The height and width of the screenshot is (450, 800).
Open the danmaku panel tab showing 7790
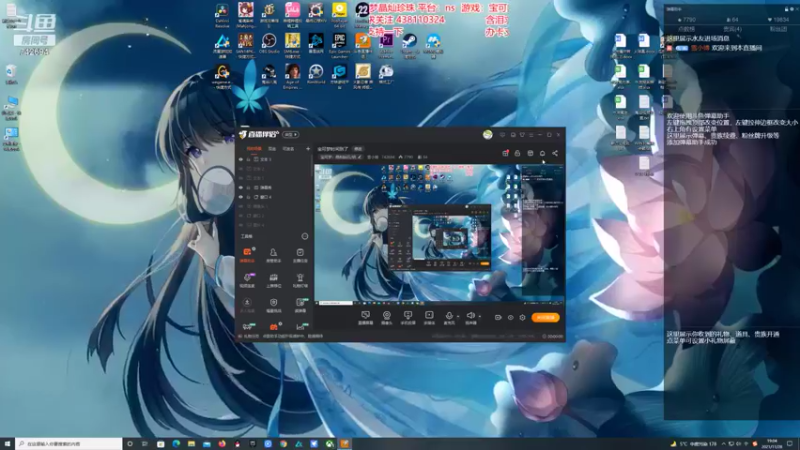[x=686, y=20]
